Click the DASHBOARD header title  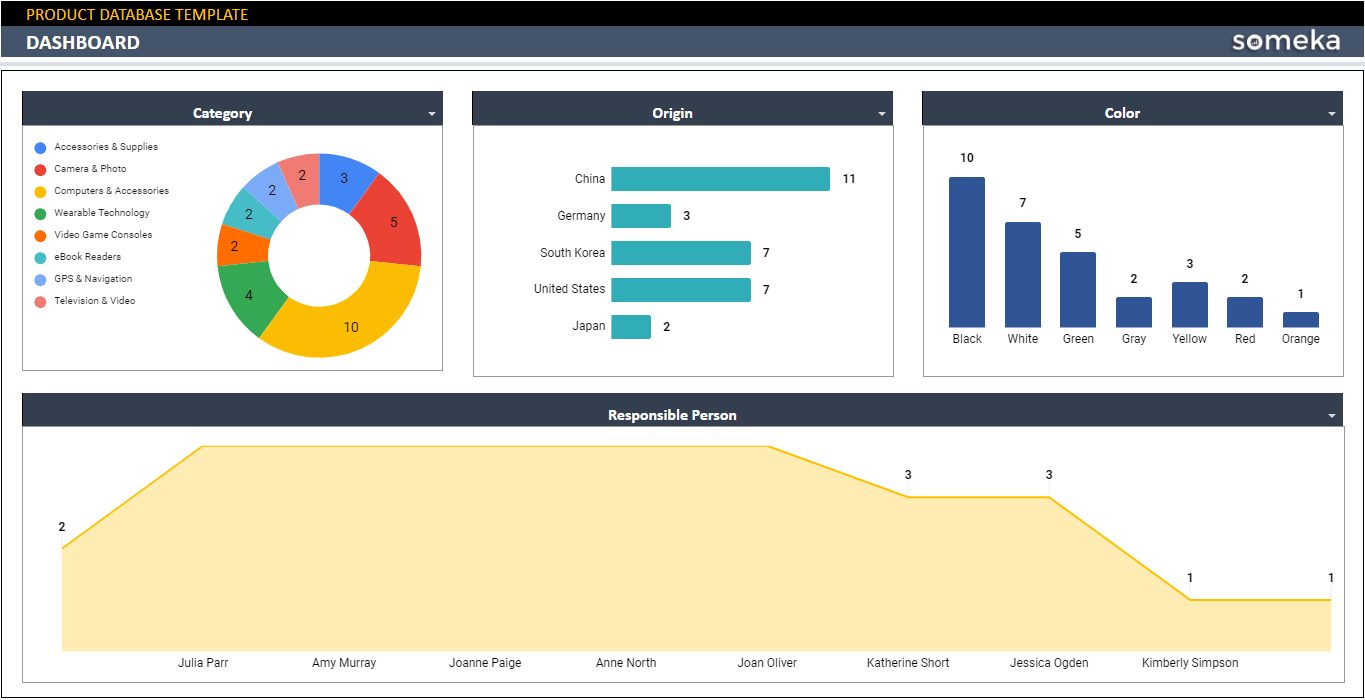tap(83, 42)
